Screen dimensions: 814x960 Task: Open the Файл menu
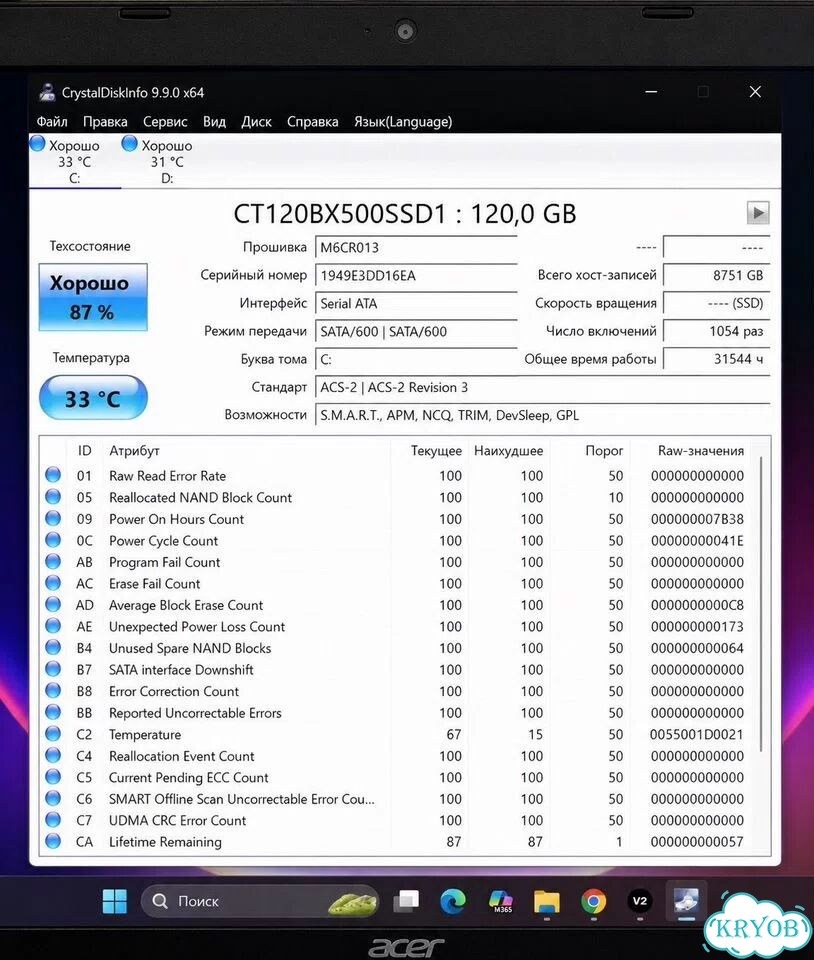tap(52, 122)
